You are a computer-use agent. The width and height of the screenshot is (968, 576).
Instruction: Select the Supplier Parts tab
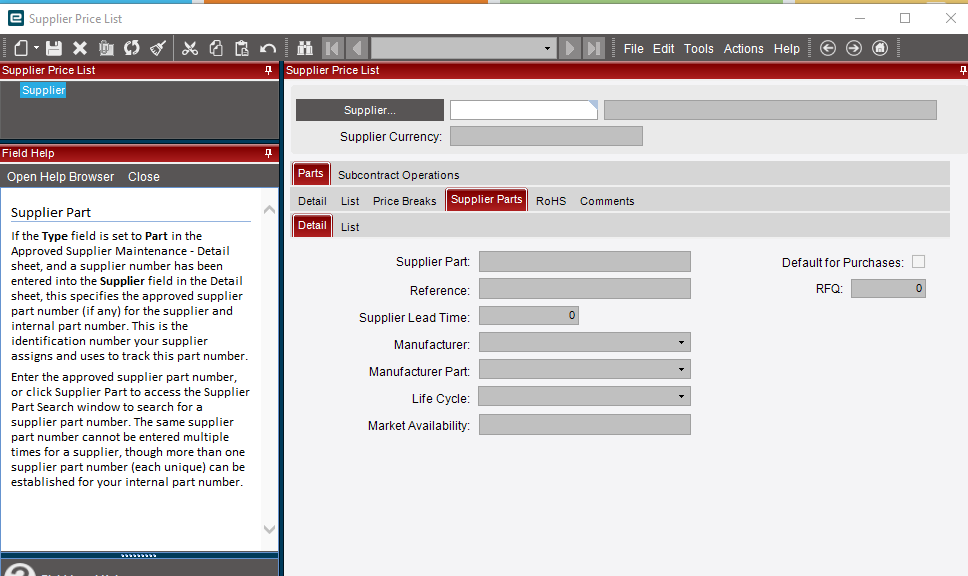pos(486,199)
